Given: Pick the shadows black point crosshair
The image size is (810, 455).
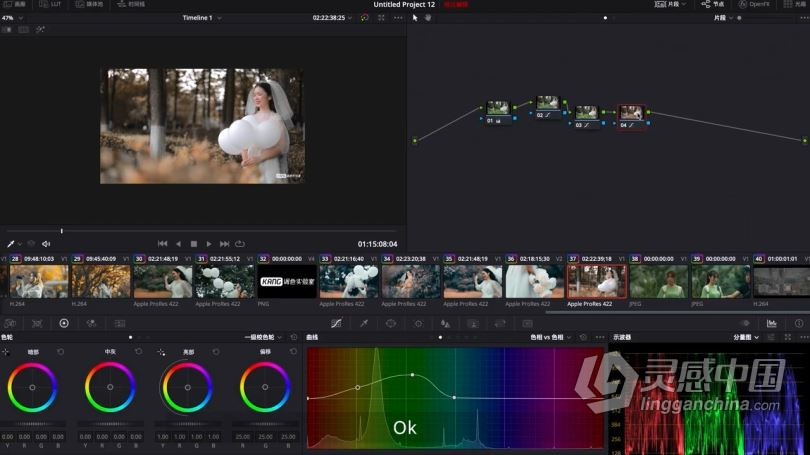Looking at the screenshot, I should pos(6,352).
